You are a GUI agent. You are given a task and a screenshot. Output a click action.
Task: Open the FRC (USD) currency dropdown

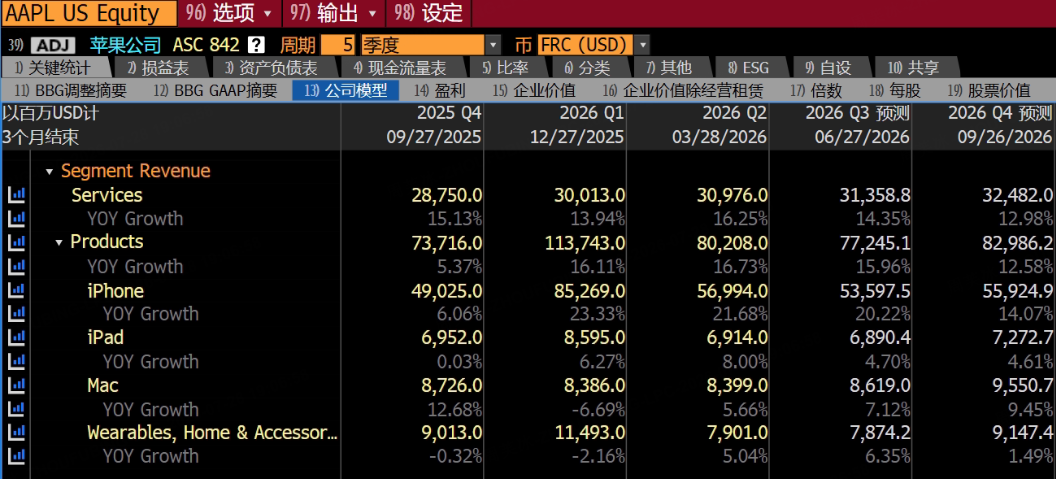point(593,45)
